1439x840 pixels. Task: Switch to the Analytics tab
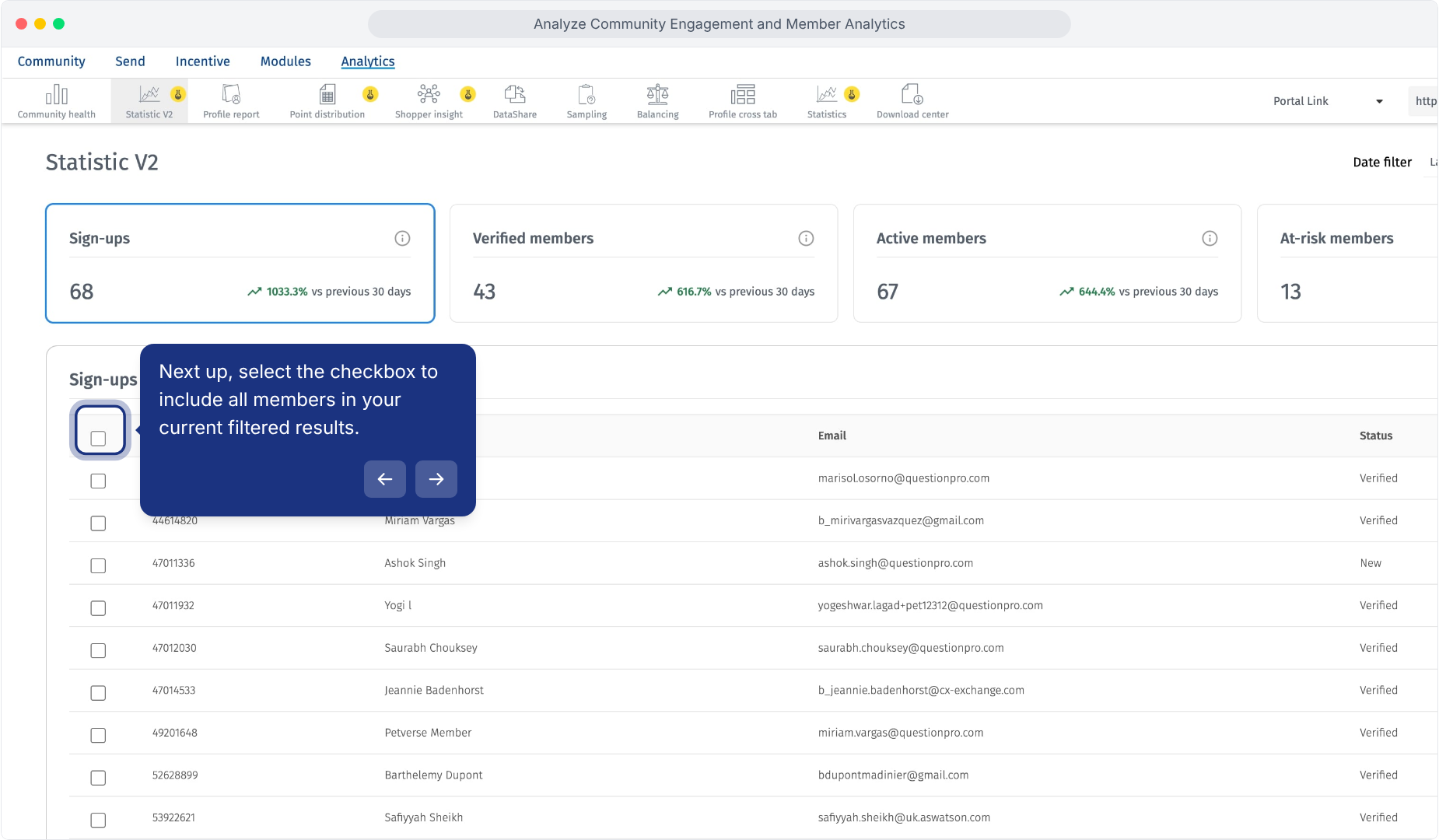[368, 61]
